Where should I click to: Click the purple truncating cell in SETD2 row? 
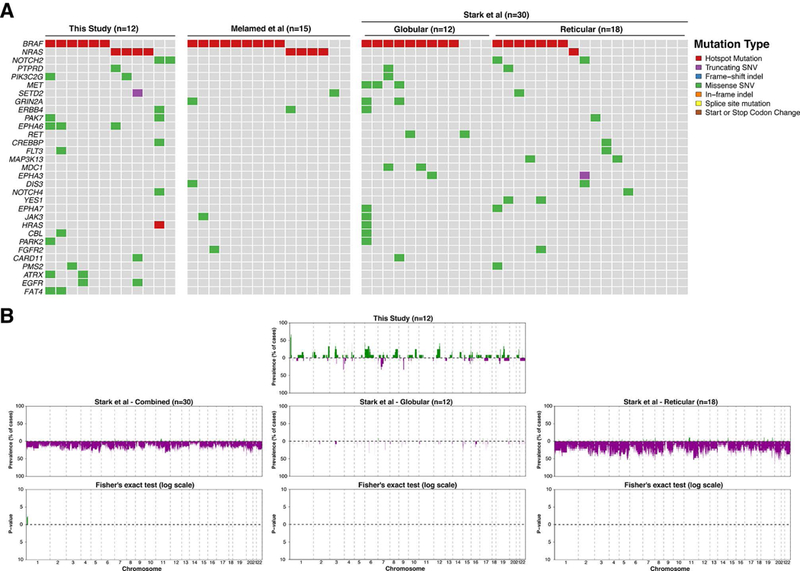coord(137,93)
